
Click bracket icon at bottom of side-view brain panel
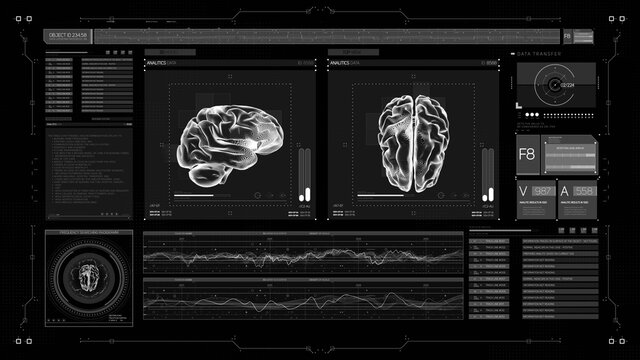pyautogui.click(x=230, y=213)
